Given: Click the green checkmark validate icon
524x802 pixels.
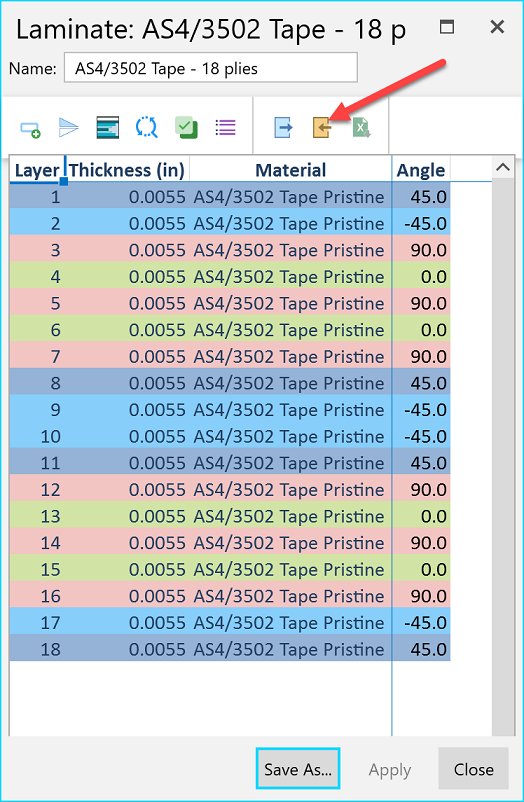Looking at the screenshot, I should 186,127.
